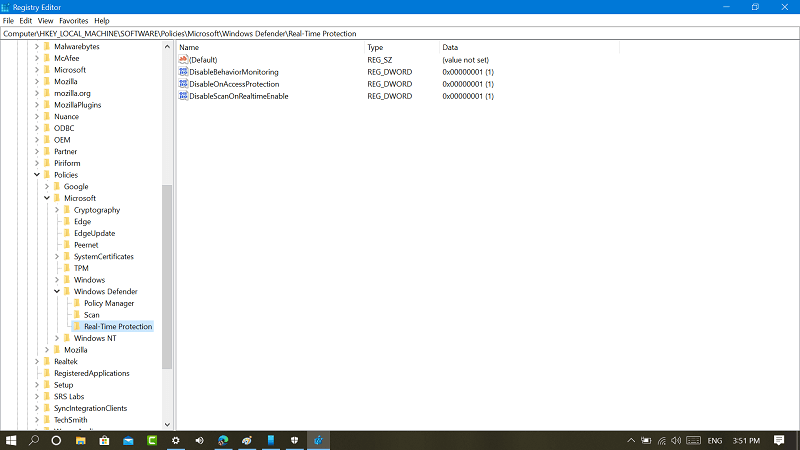This screenshot has height=450, width=800.
Task: Select the Windows Defender key
Action: (x=106, y=291)
